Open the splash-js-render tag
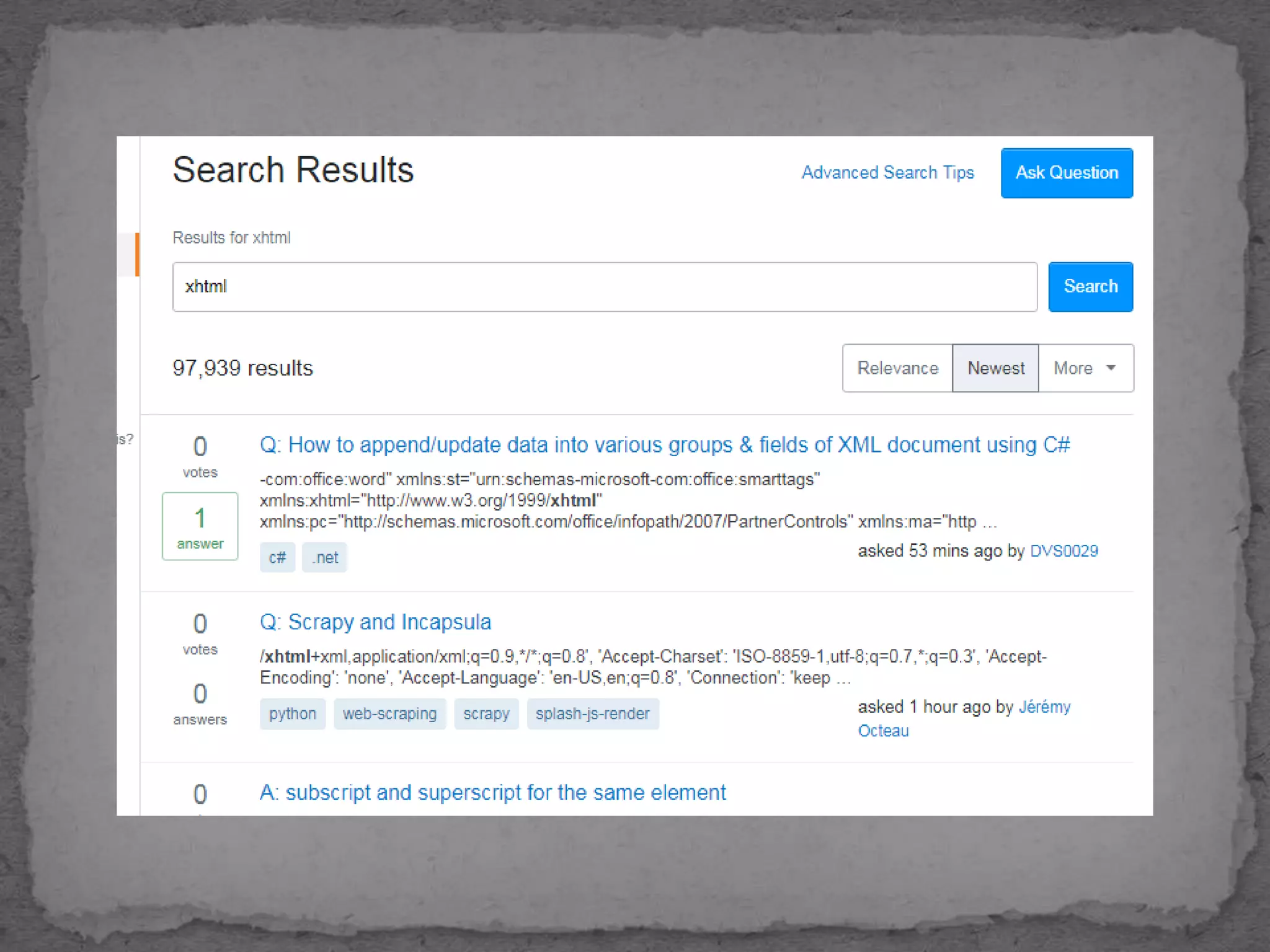This screenshot has width=1270, height=952. point(592,714)
